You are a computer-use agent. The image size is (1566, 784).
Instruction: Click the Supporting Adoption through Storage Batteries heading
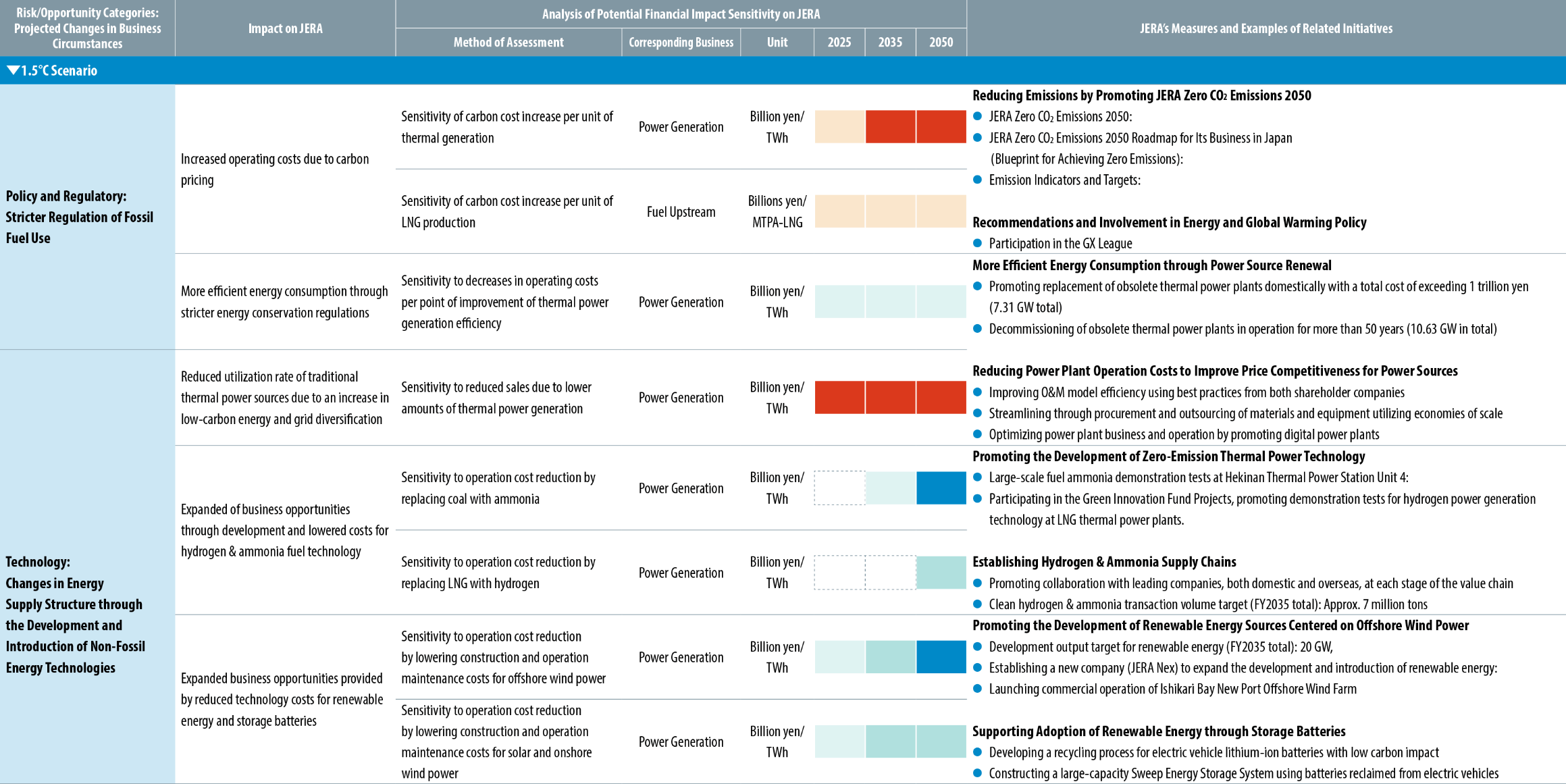point(1159,731)
